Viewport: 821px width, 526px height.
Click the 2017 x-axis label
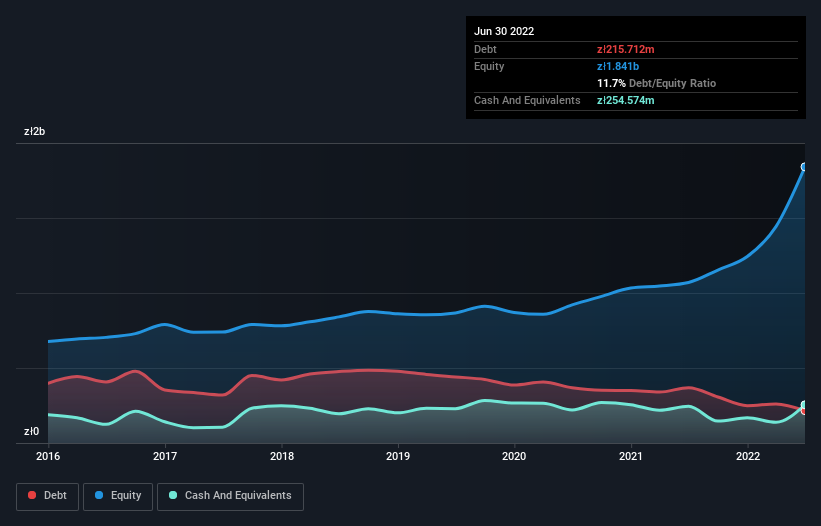[165, 456]
